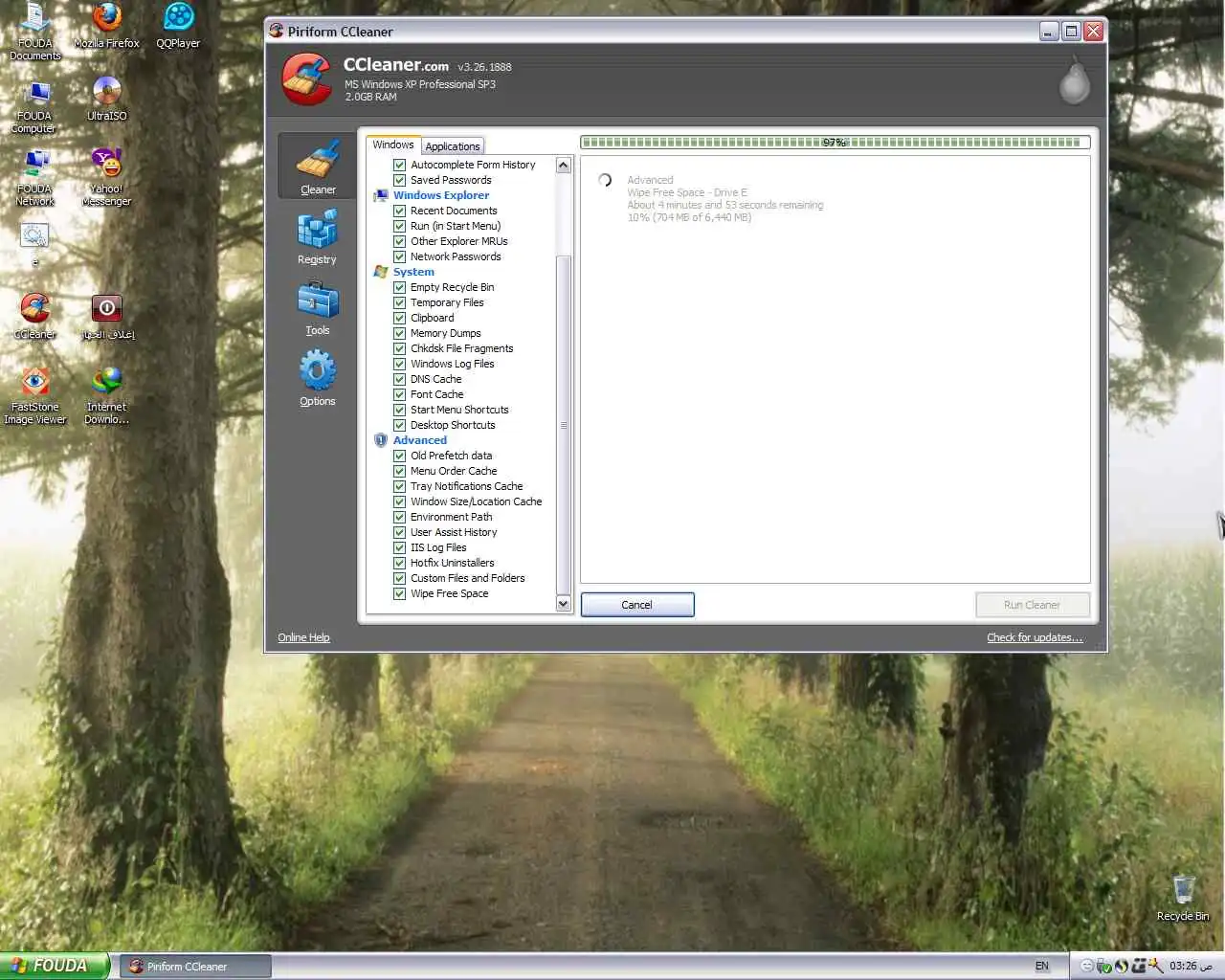The height and width of the screenshot is (980, 1225).
Task: Open the Registry section icon
Action: [317, 231]
